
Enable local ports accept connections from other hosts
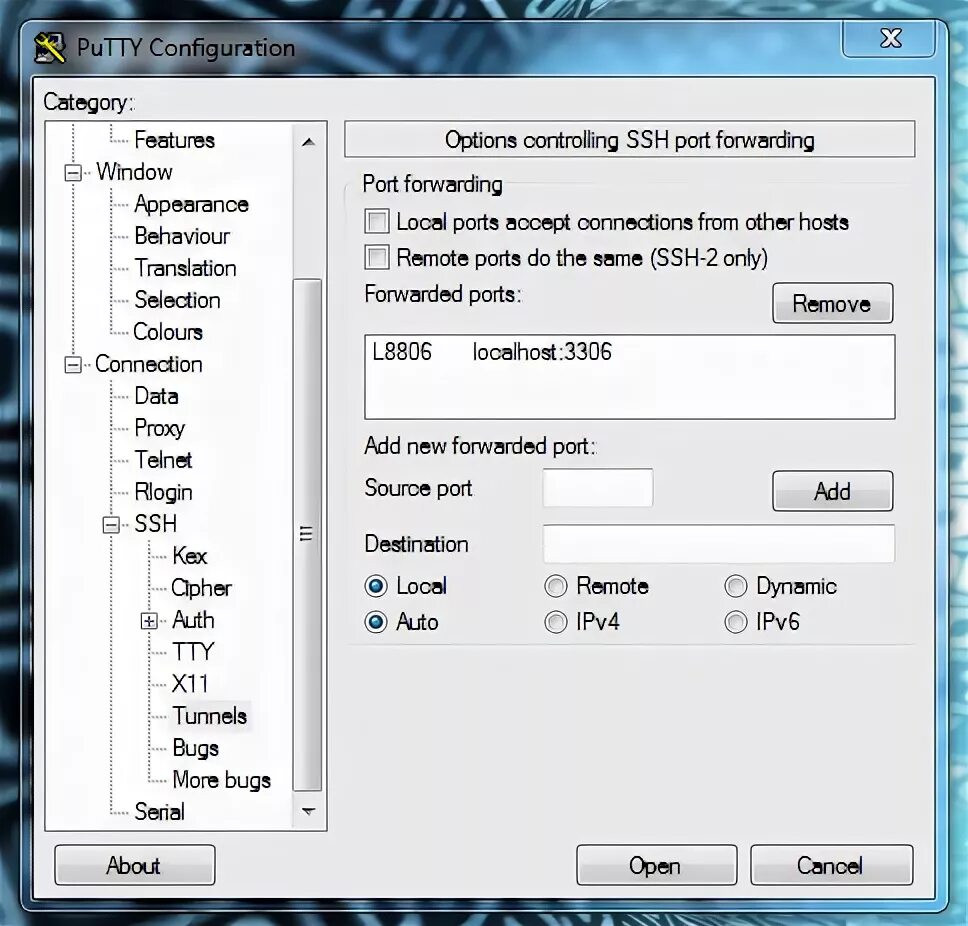pyautogui.click(x=377, y=222)
